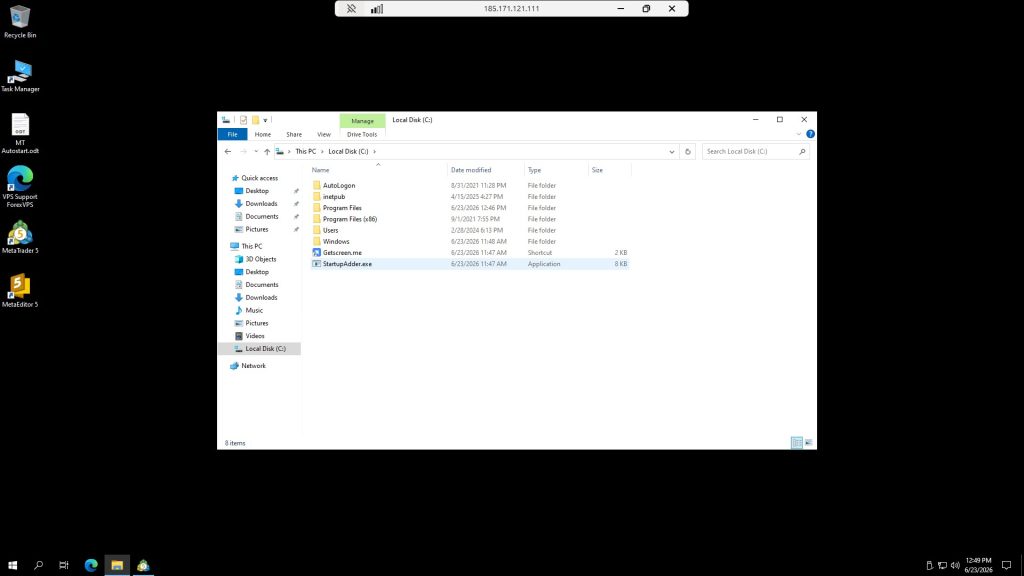1024x576 pixels.
Task: Click the pin icon in remote toolbar
Action: [x=351, y=8]
